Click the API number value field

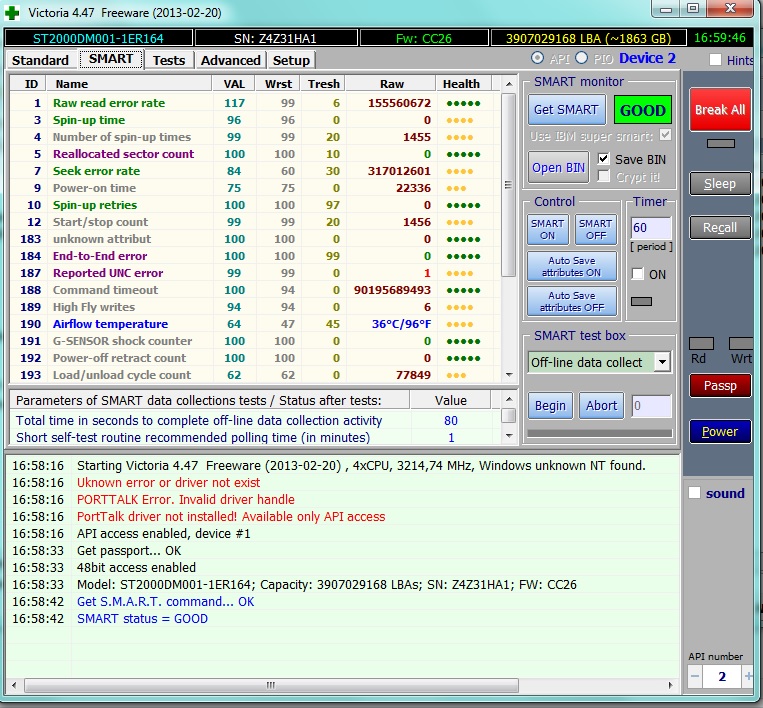point(722,676)
